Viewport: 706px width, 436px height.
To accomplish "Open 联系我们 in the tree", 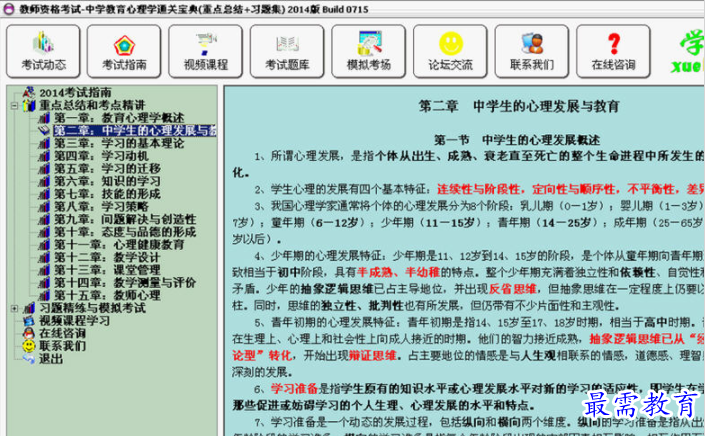I will tap(63, 346).
